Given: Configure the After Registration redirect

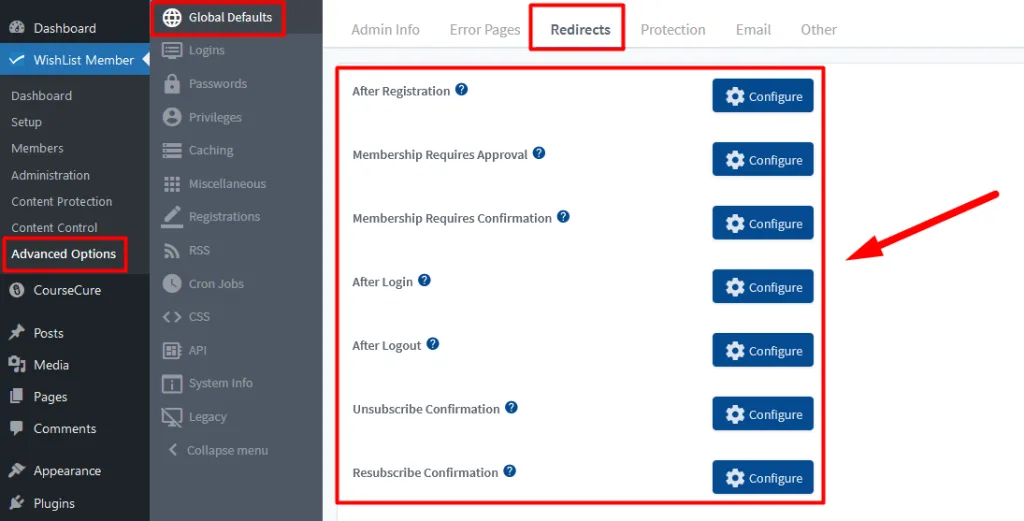Looking at the screenshot, I should (763, 96).
